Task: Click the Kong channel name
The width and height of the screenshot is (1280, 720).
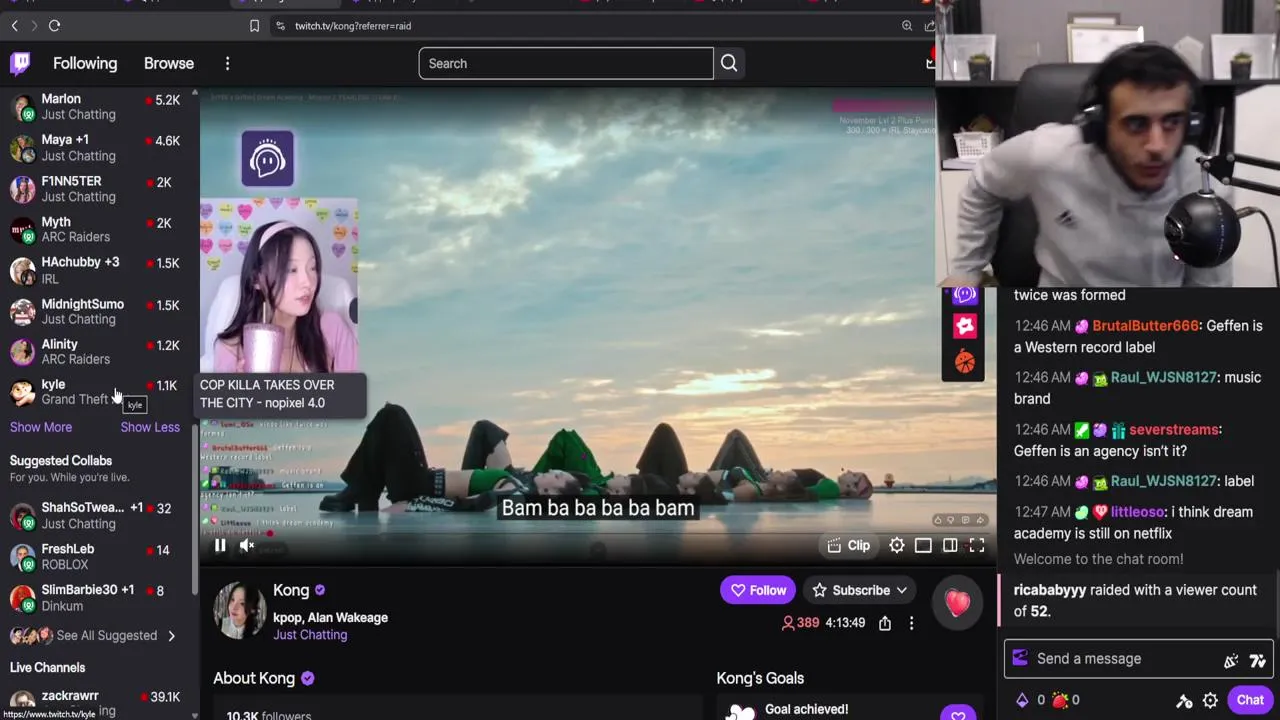Action: pos(291,590)
